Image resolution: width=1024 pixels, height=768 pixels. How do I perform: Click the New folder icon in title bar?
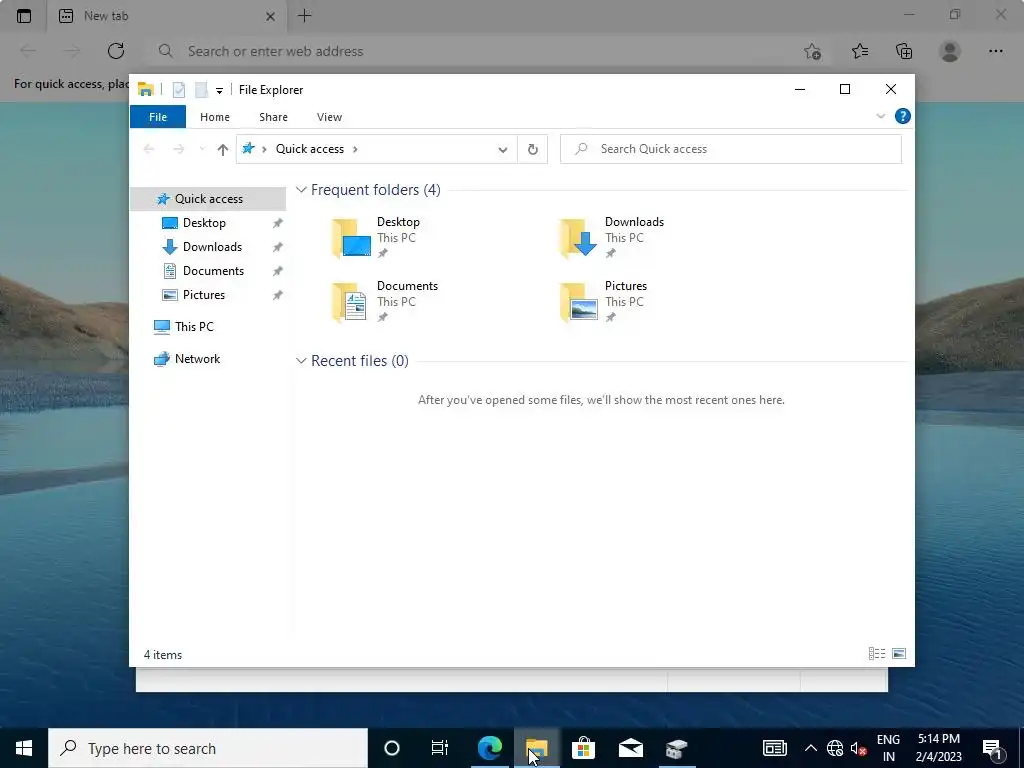click(201, 90)
